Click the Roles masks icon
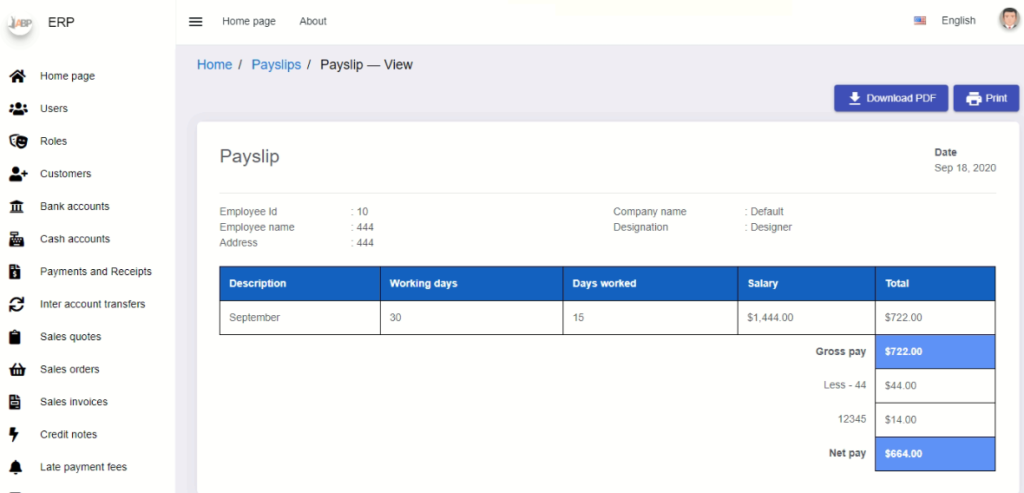Image resolution: width=1024 pixels, height=493 pixels. [18, 141]
